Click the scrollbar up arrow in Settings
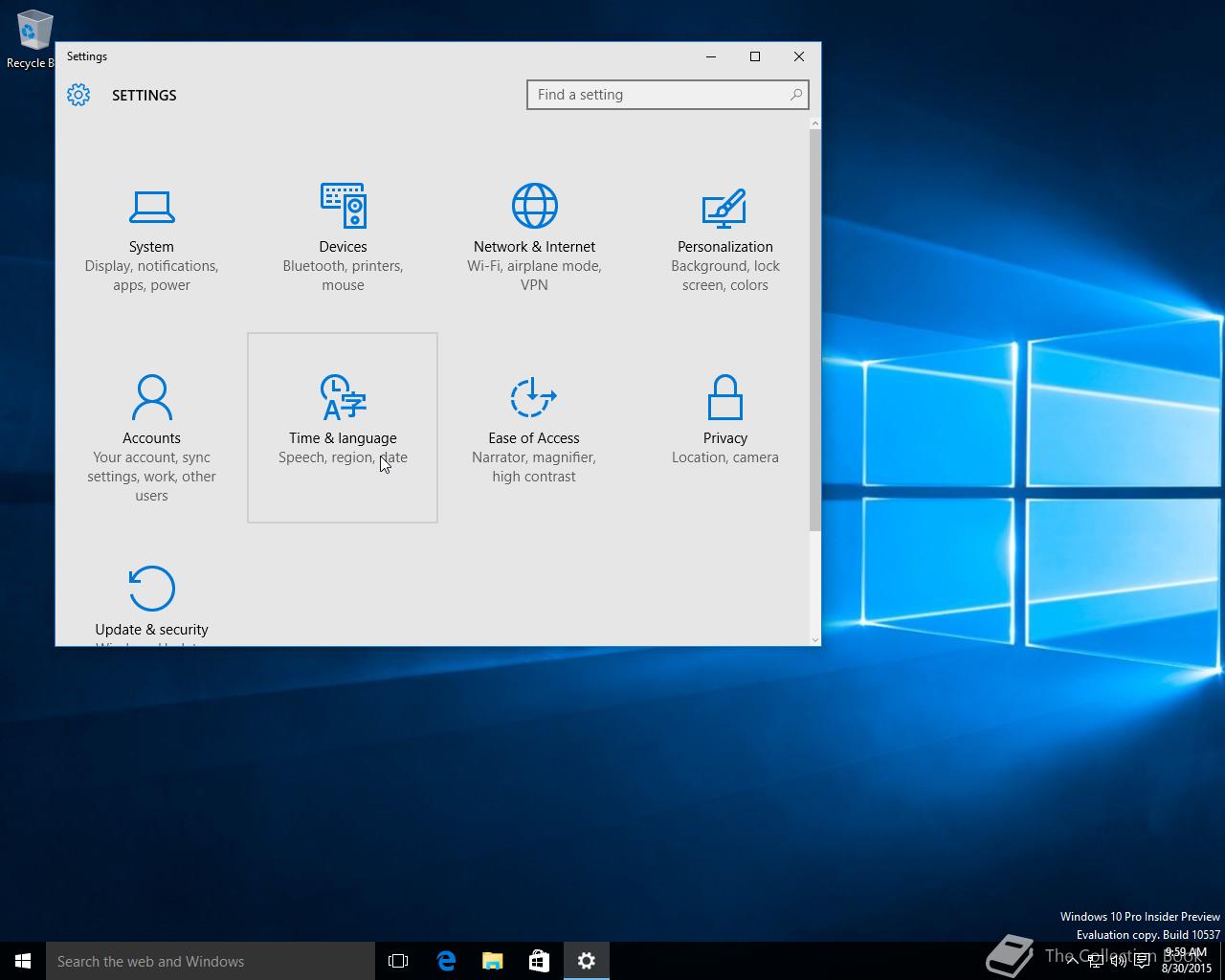Image resolution: width=1225 pixels, height=980 pixels. click(815, 122)
